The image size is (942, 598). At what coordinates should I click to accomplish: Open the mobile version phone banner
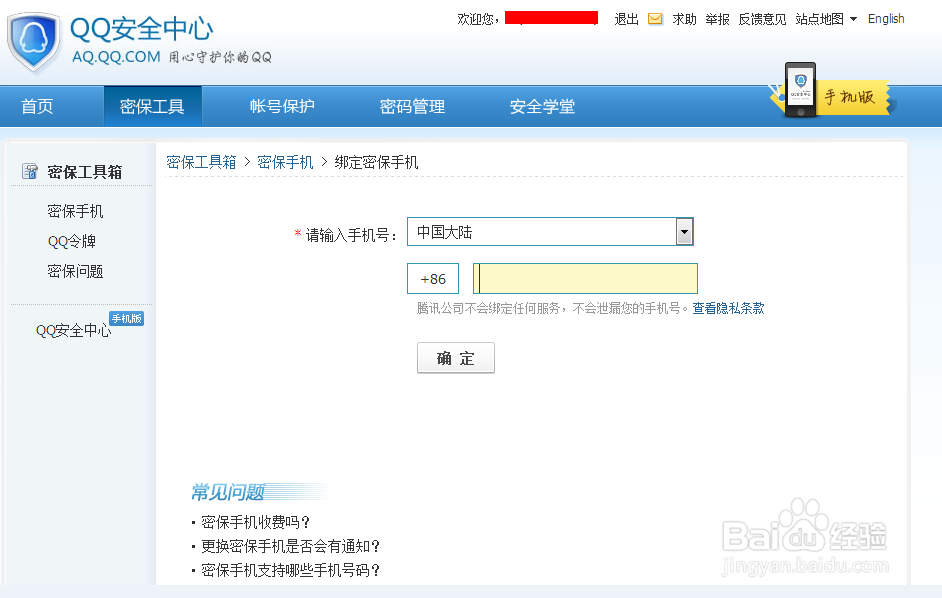pyautogui.click(x=832, y=90)
